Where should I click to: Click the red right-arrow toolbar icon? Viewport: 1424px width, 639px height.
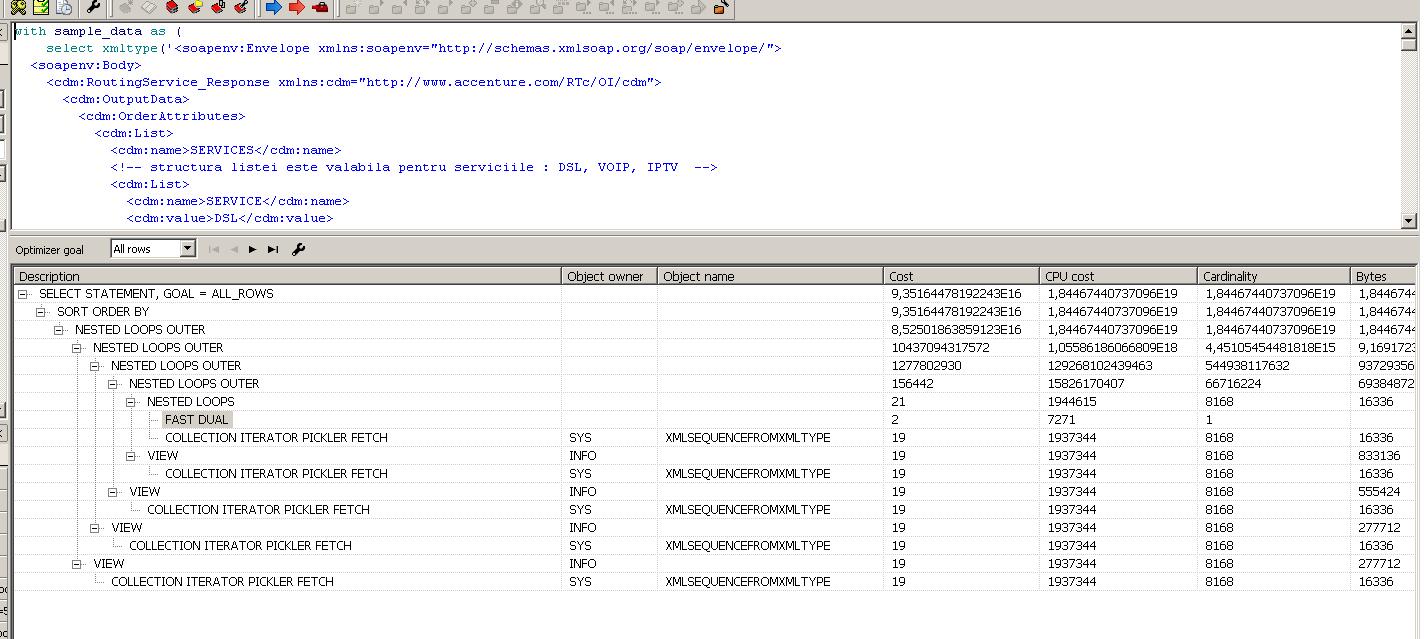click(297, 7)
